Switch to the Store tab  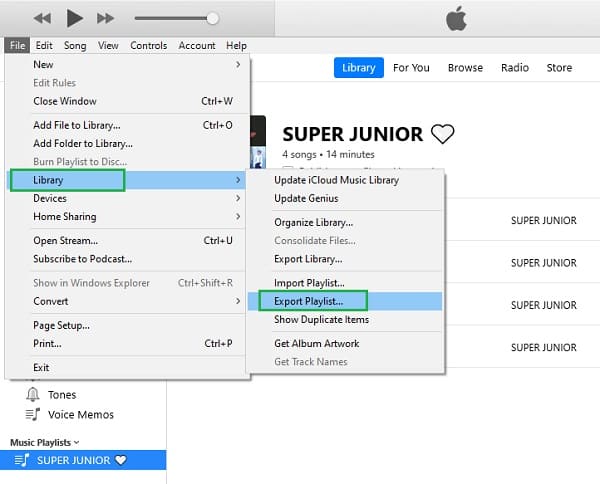click(x=559, y=68)
